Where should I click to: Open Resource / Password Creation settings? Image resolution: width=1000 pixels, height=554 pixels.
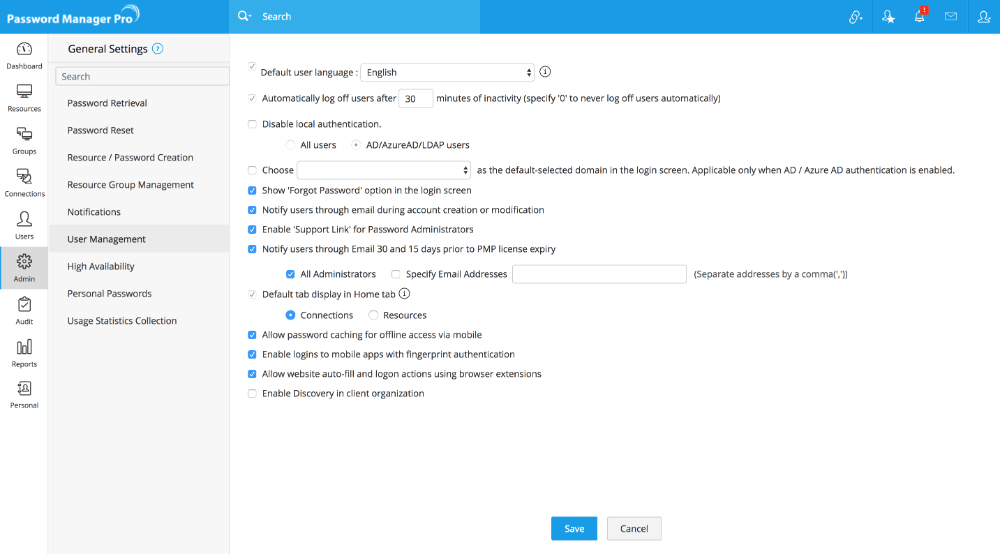(x=130, y=157)
